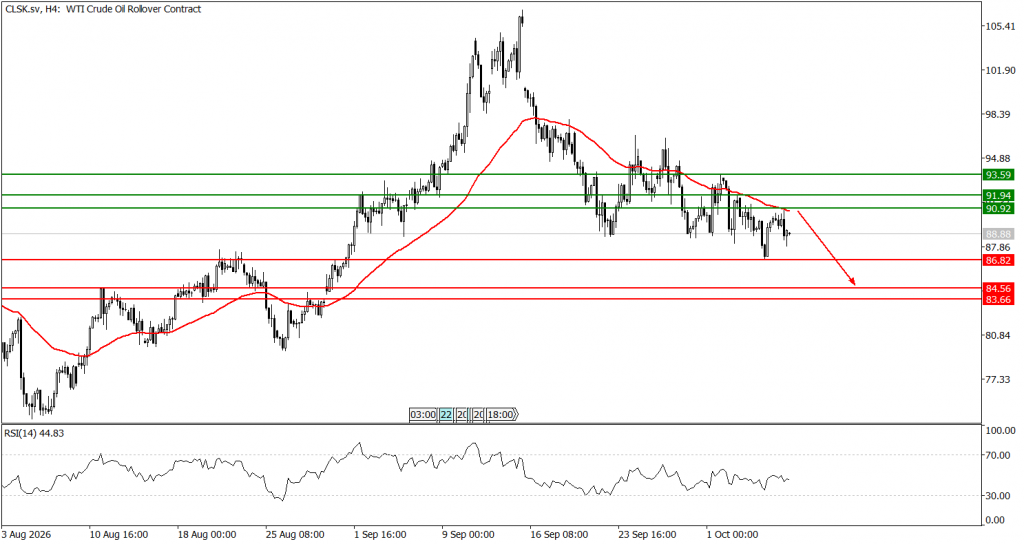
Task: Click the 101.90 price scale value
Action: pos(1001,71)
